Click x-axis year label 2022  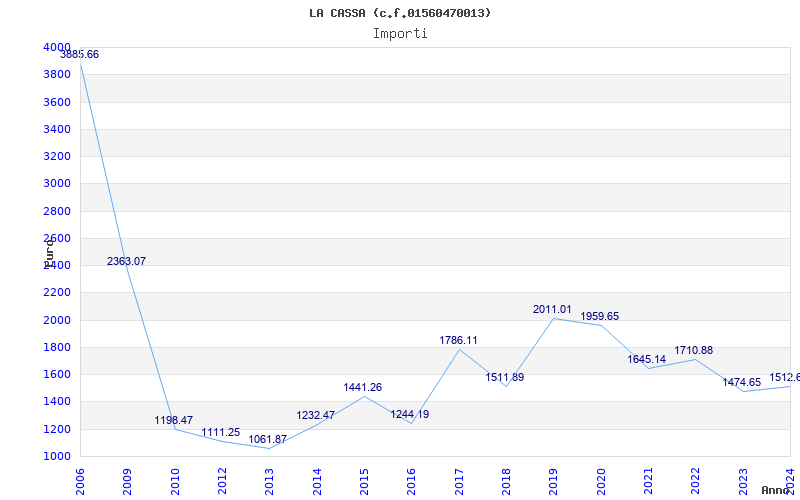pos(695,482)
